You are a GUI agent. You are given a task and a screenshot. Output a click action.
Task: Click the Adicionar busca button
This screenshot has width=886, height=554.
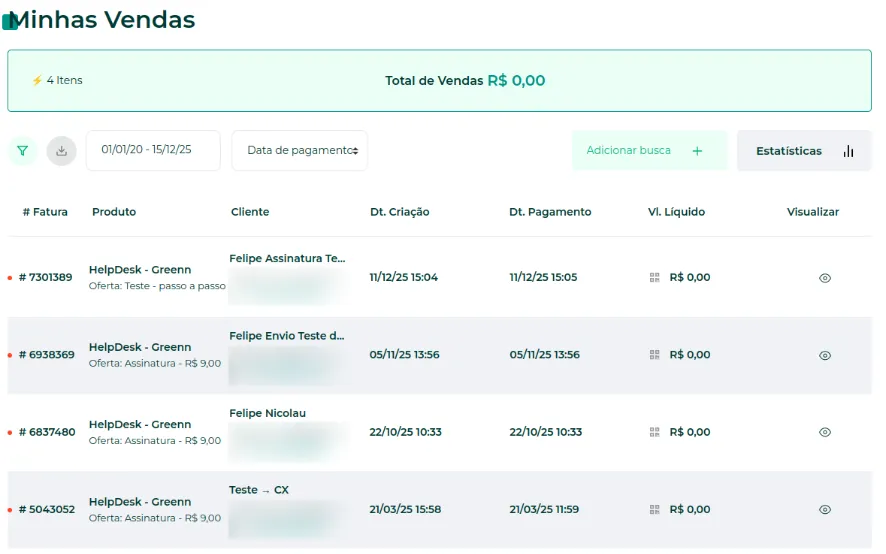(x=649, y=150)
